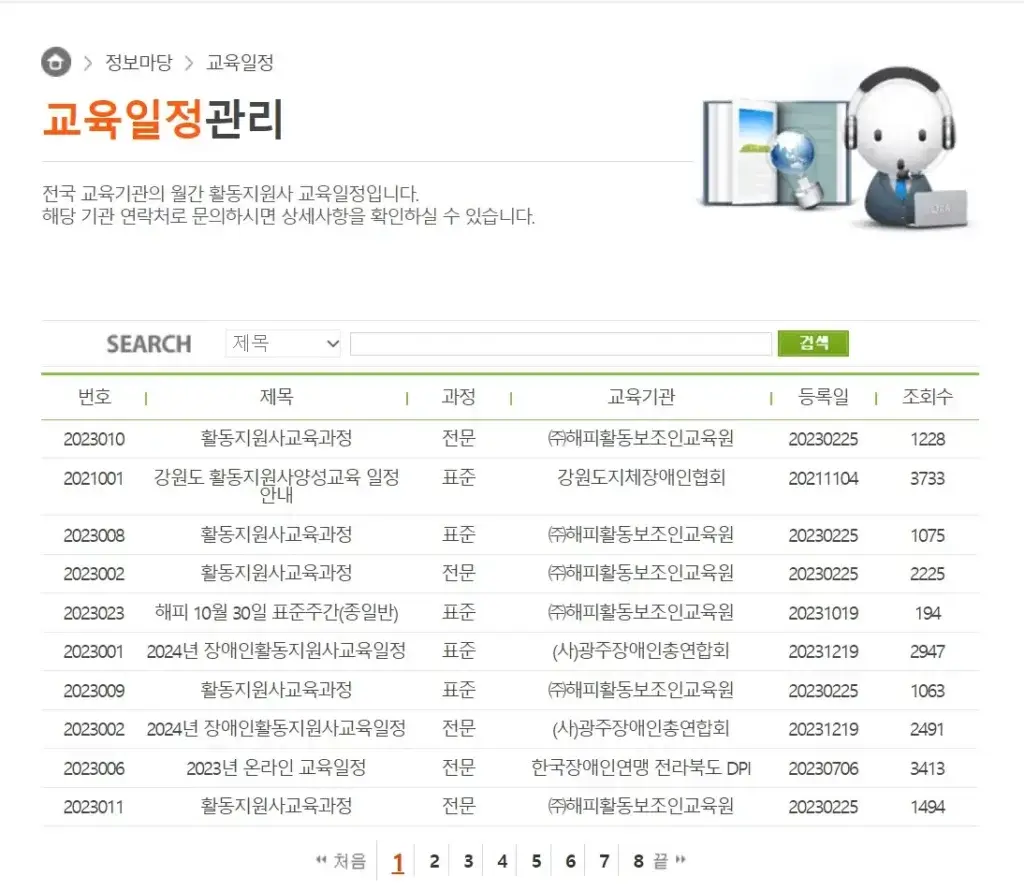The image size is (1024, 891).
Task: Jump to last page via 끝
Action: [670, 861]
